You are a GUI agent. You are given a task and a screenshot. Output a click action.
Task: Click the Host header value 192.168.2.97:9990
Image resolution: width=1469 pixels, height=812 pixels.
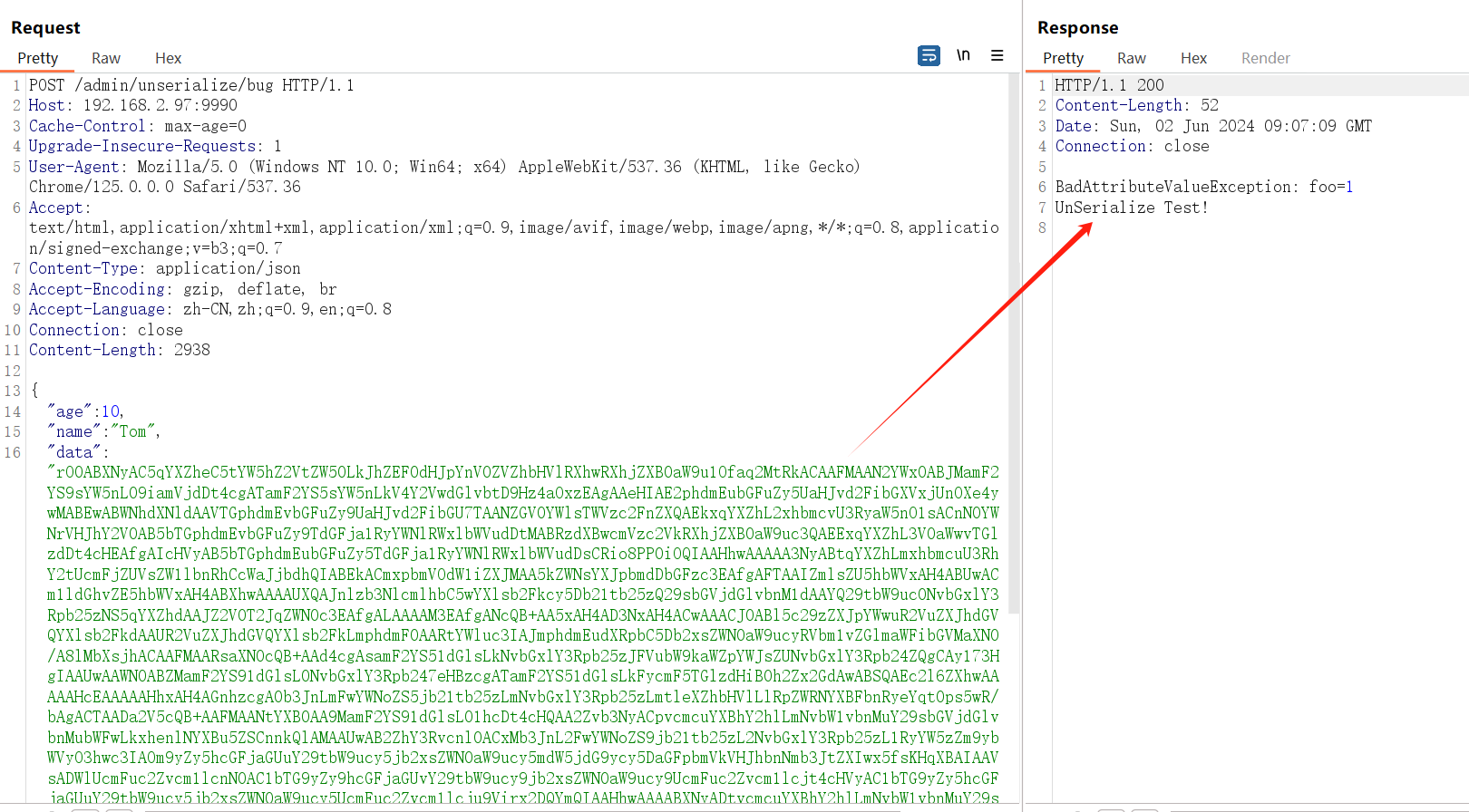pyautogui.click(x=160, y=105)
